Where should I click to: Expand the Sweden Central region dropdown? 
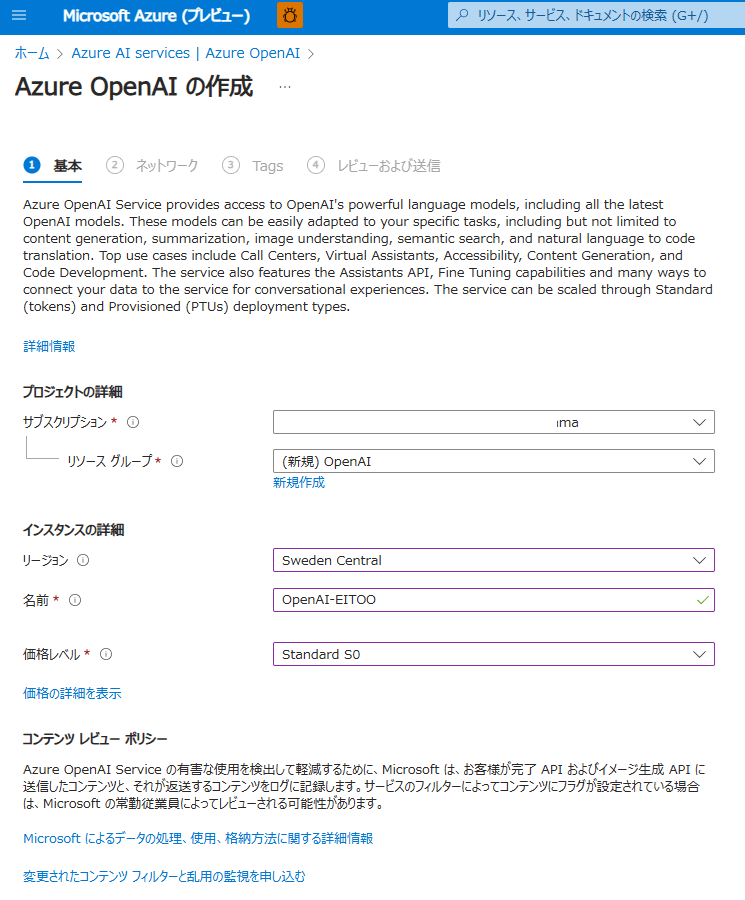coord(494,560)
